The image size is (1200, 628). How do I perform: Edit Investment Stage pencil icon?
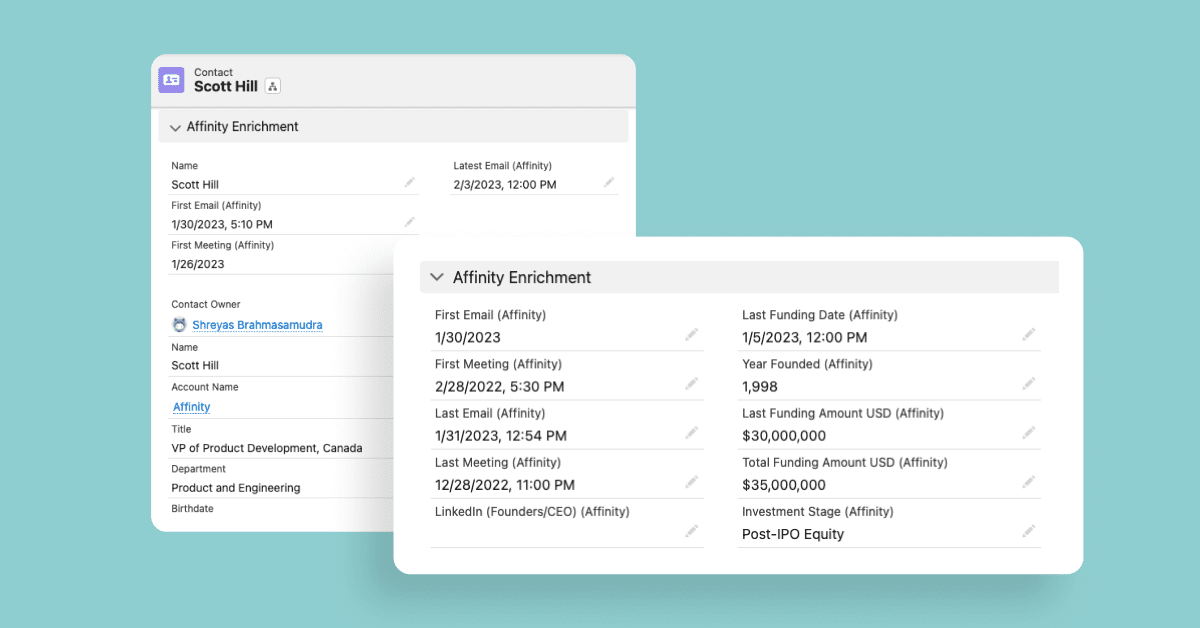[1028, 531]
